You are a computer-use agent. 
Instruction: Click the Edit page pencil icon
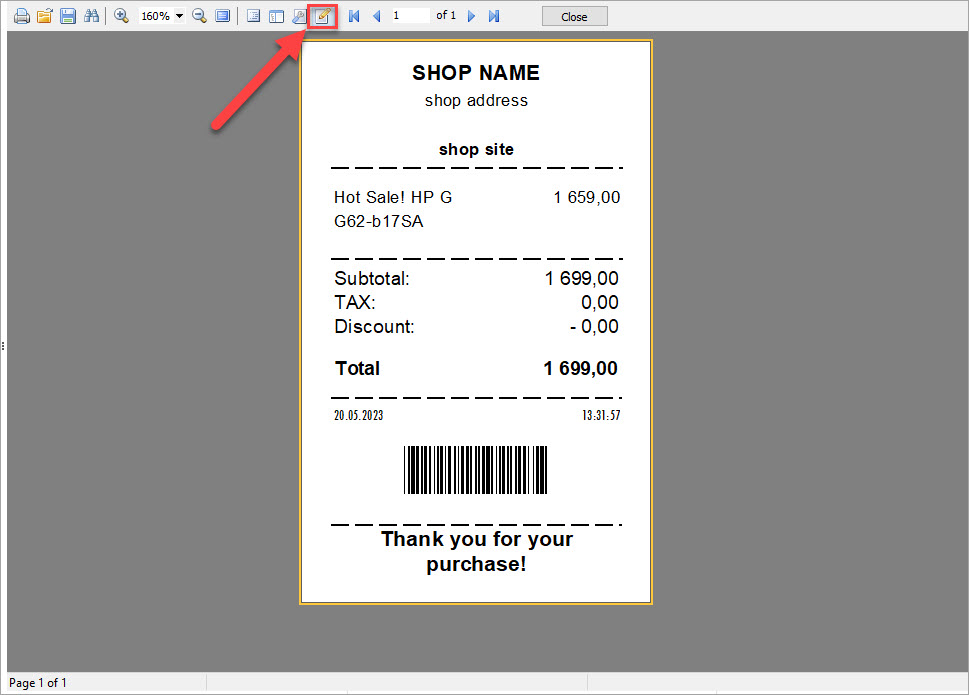point(323,16)
